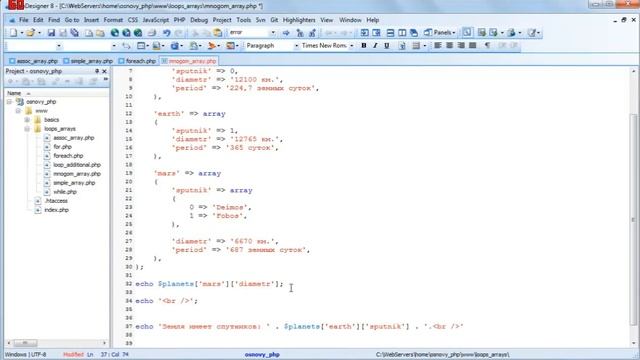Open the Git menu
640x360 pixels.
click(x=274, y=20)
